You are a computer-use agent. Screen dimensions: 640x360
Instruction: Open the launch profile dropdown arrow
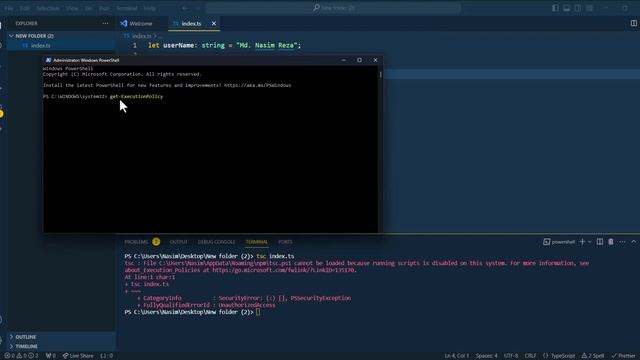(589, 242)
